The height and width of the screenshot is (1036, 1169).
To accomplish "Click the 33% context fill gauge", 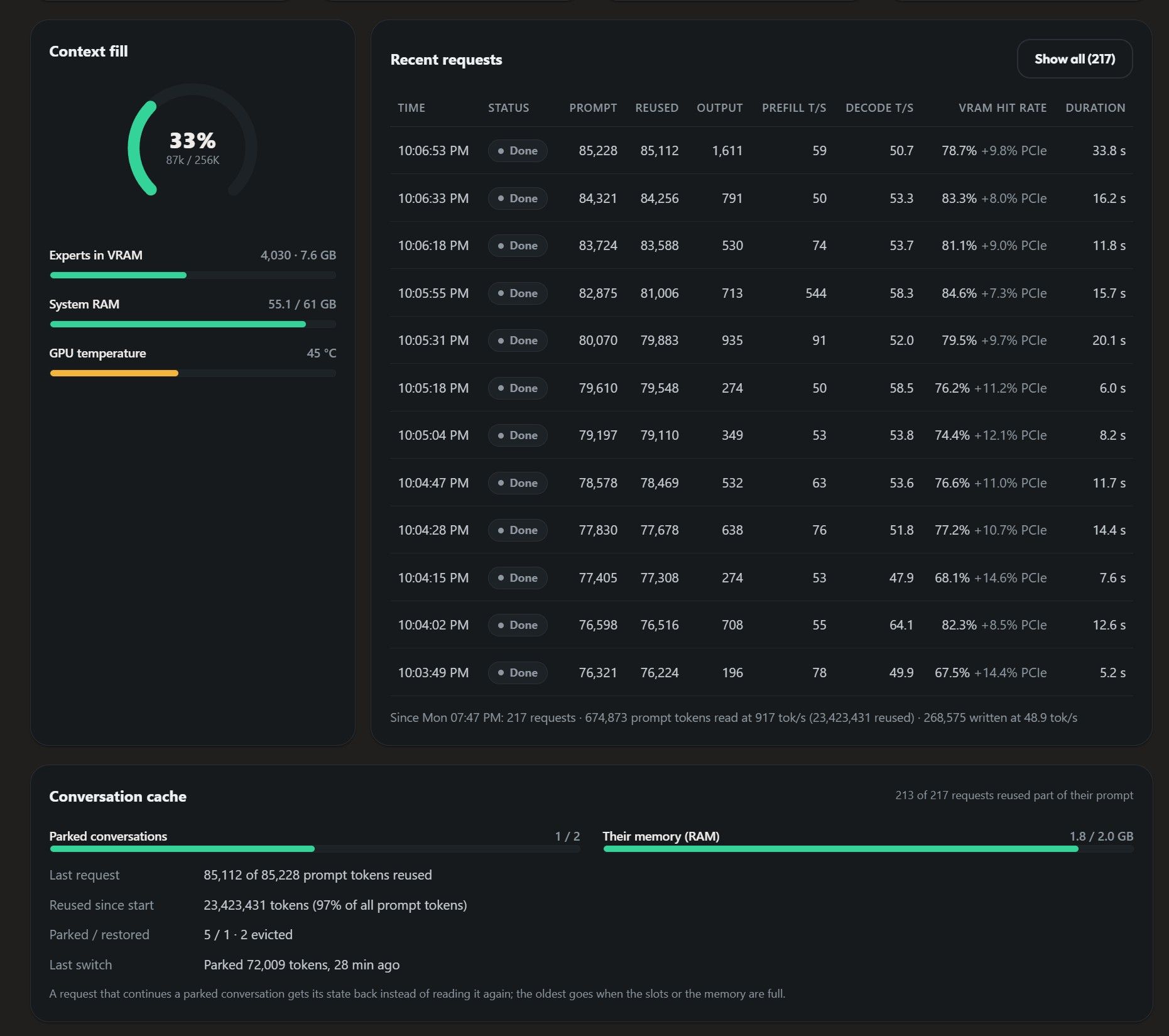I will [x=192, y=141].
